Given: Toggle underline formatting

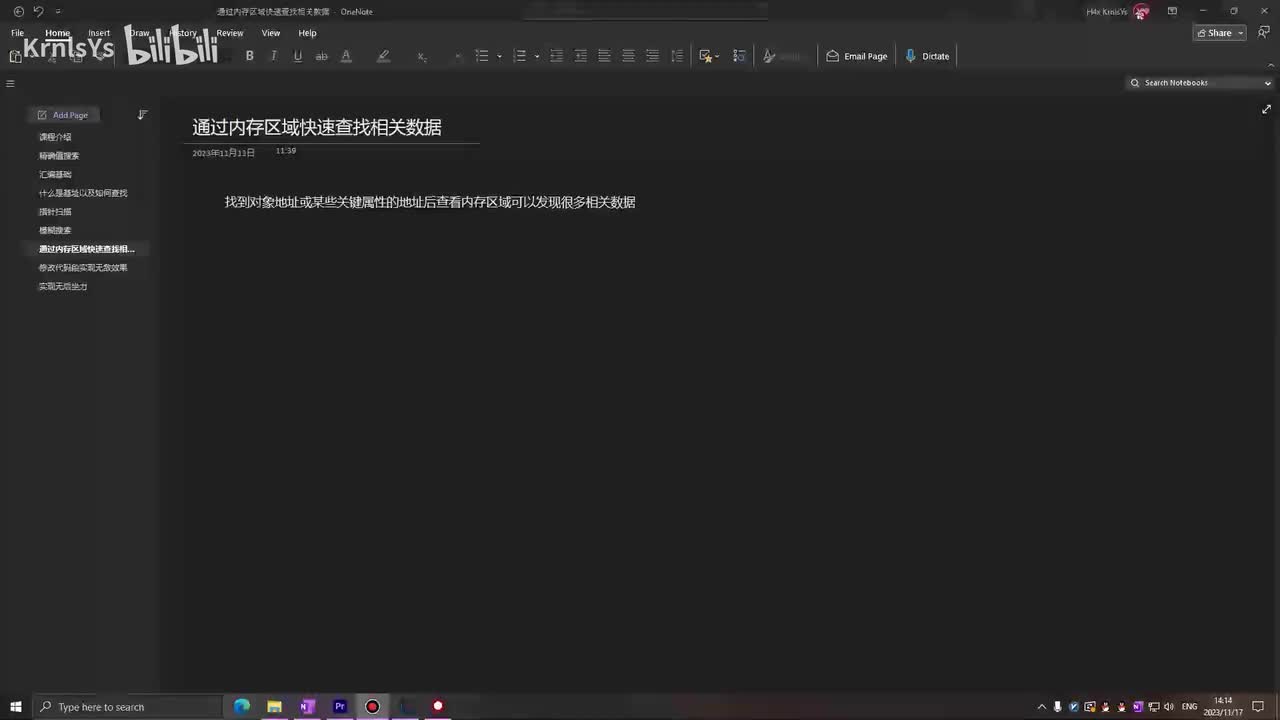Looking at the screenshot, I should coord(298,56).
